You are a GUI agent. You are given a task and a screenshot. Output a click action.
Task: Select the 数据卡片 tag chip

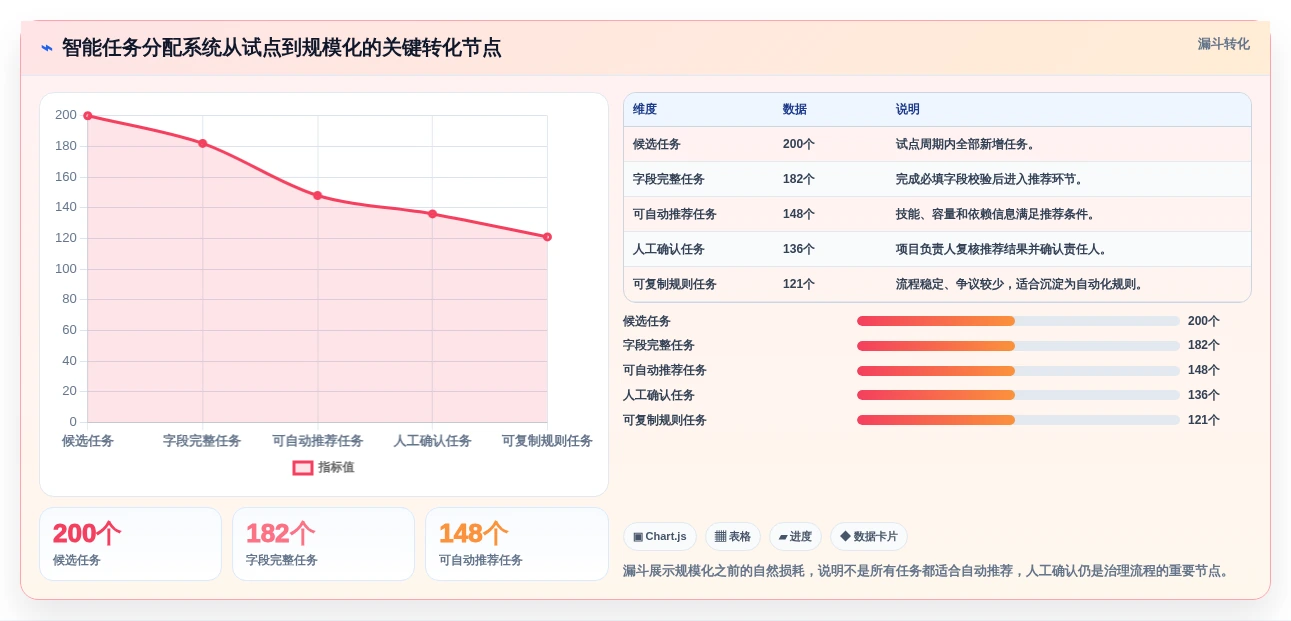869,537
